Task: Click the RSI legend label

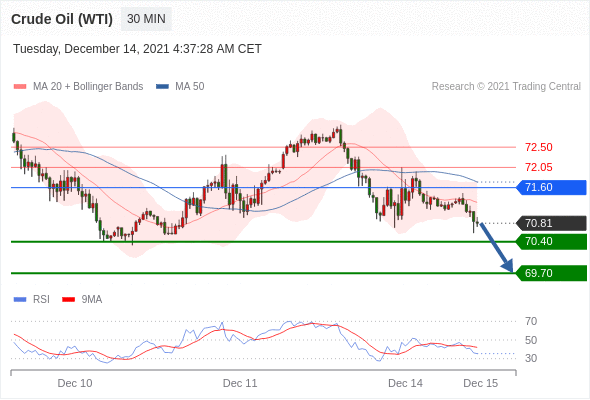Action: click(x=41, y=300)
